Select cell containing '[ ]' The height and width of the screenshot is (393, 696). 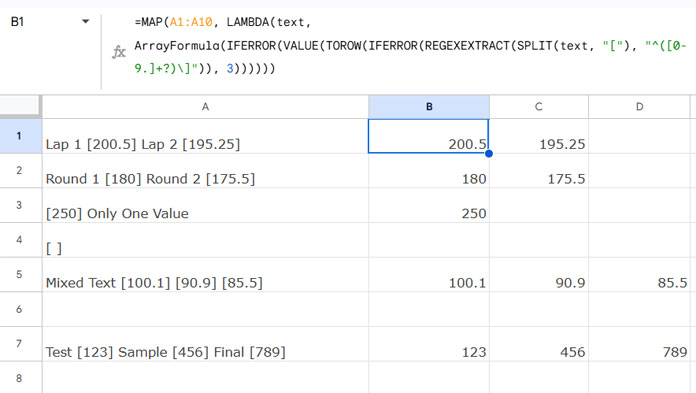(x=205, y=240)
